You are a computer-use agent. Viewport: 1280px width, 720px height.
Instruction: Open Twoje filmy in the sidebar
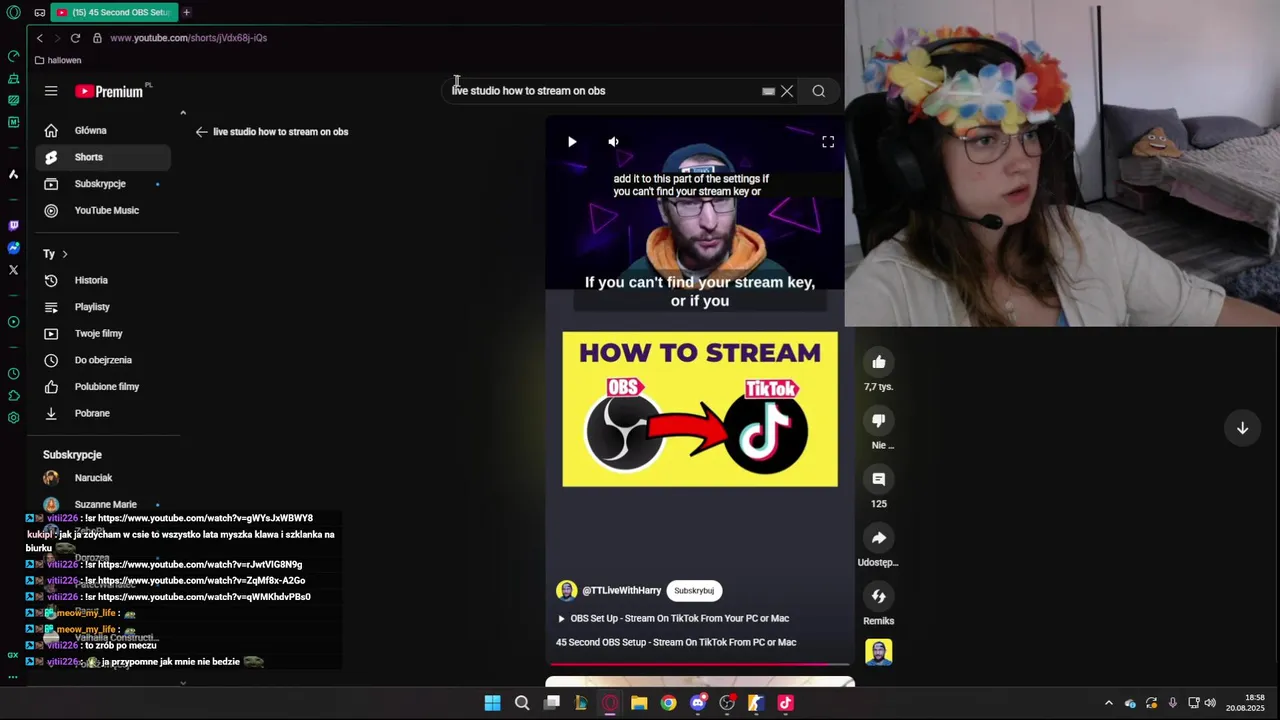tap(103, 333)
